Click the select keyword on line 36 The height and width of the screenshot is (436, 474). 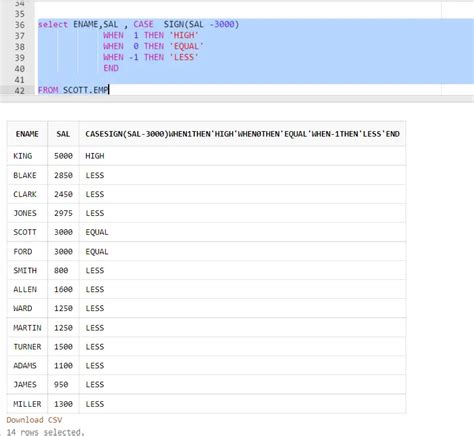point(53,24)
